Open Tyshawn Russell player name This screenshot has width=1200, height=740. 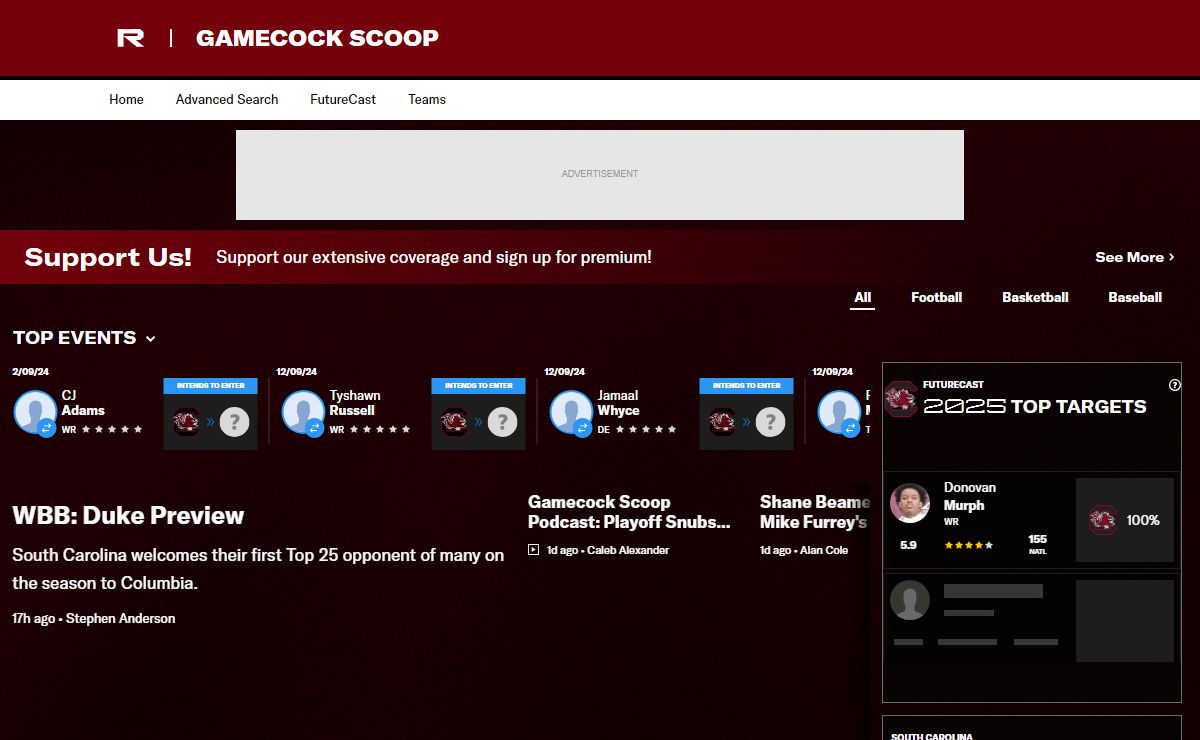click(355, 403)
